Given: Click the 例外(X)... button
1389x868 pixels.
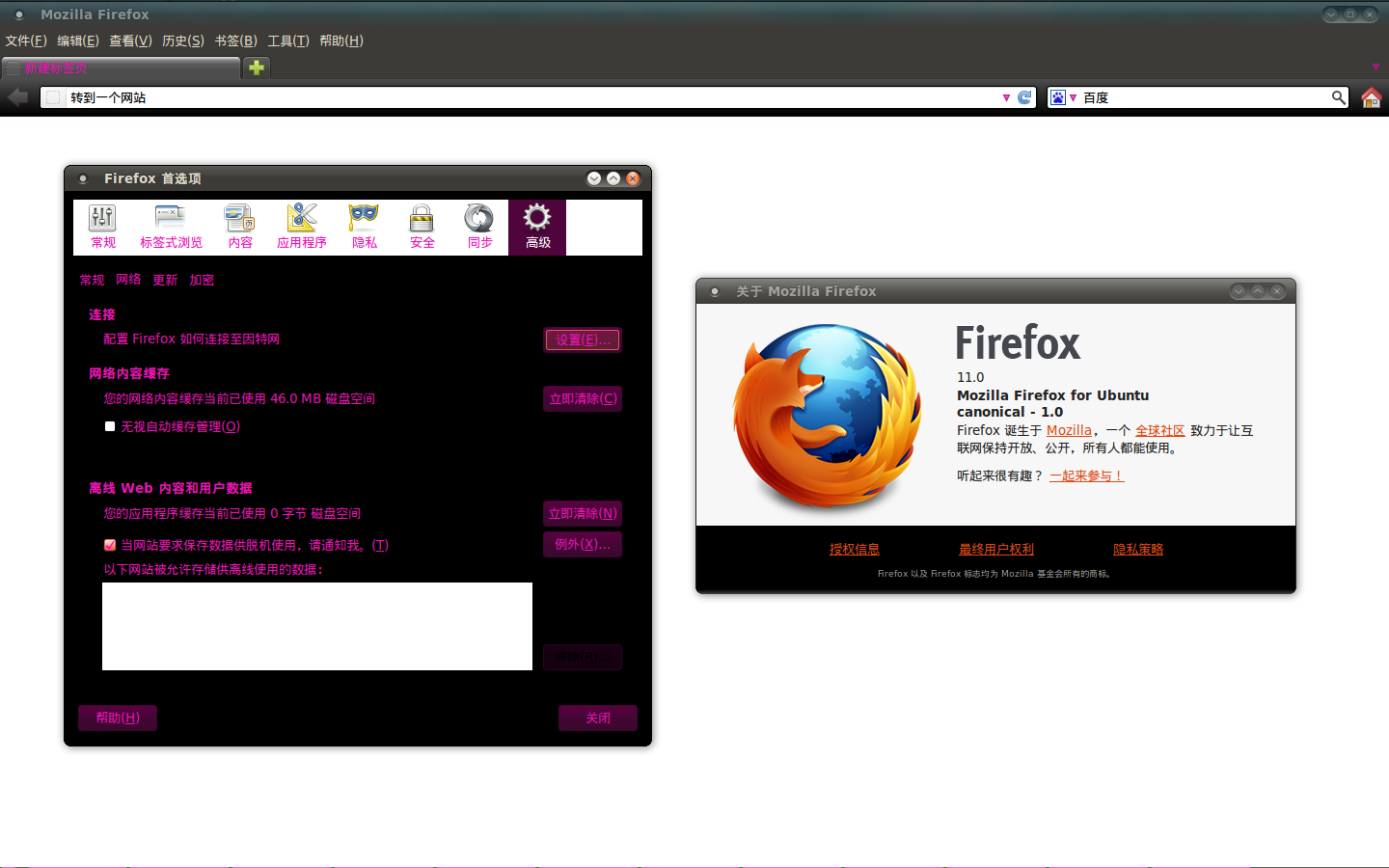Looking at the screenshot, I should (x=583, y=544).
